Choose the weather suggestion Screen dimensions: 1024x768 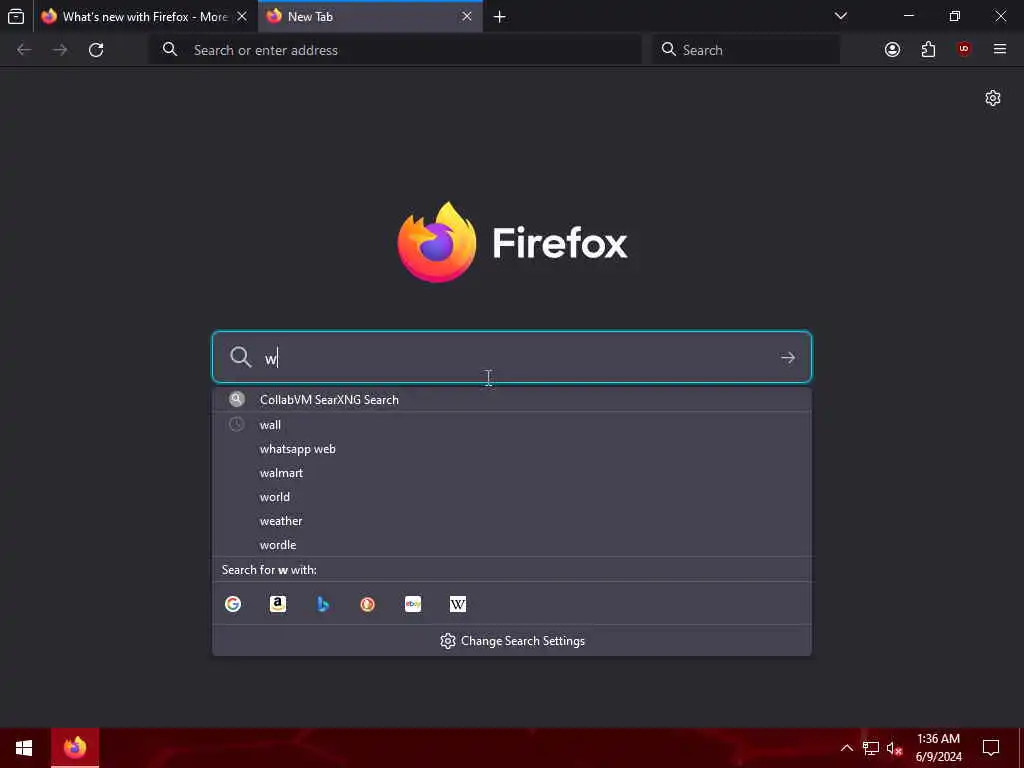[512, 521]
